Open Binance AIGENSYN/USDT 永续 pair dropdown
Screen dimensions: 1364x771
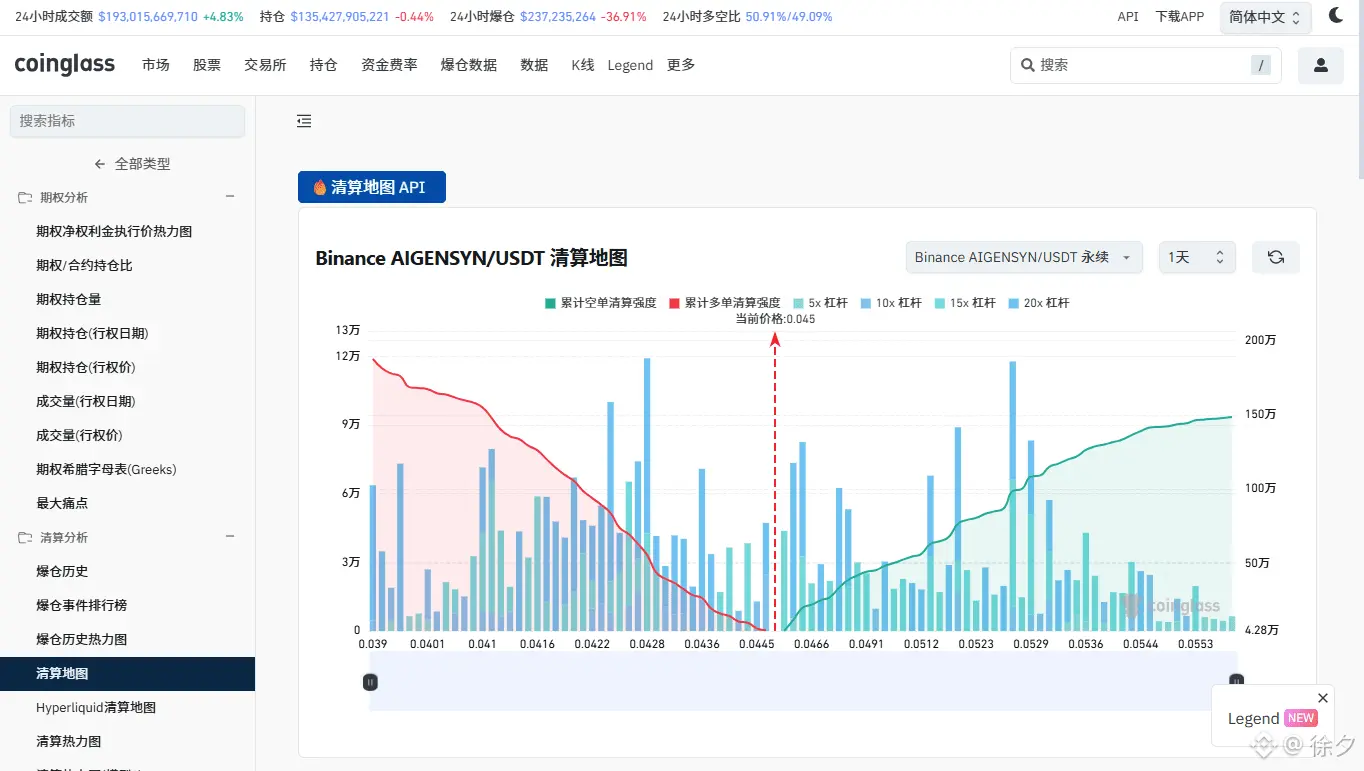[x=1024, y=257]
